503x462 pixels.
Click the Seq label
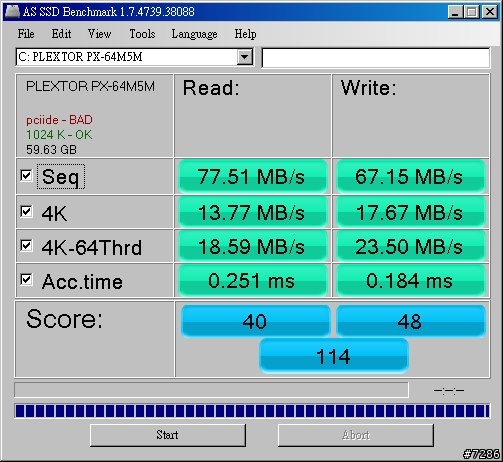(x=61, y=176)
